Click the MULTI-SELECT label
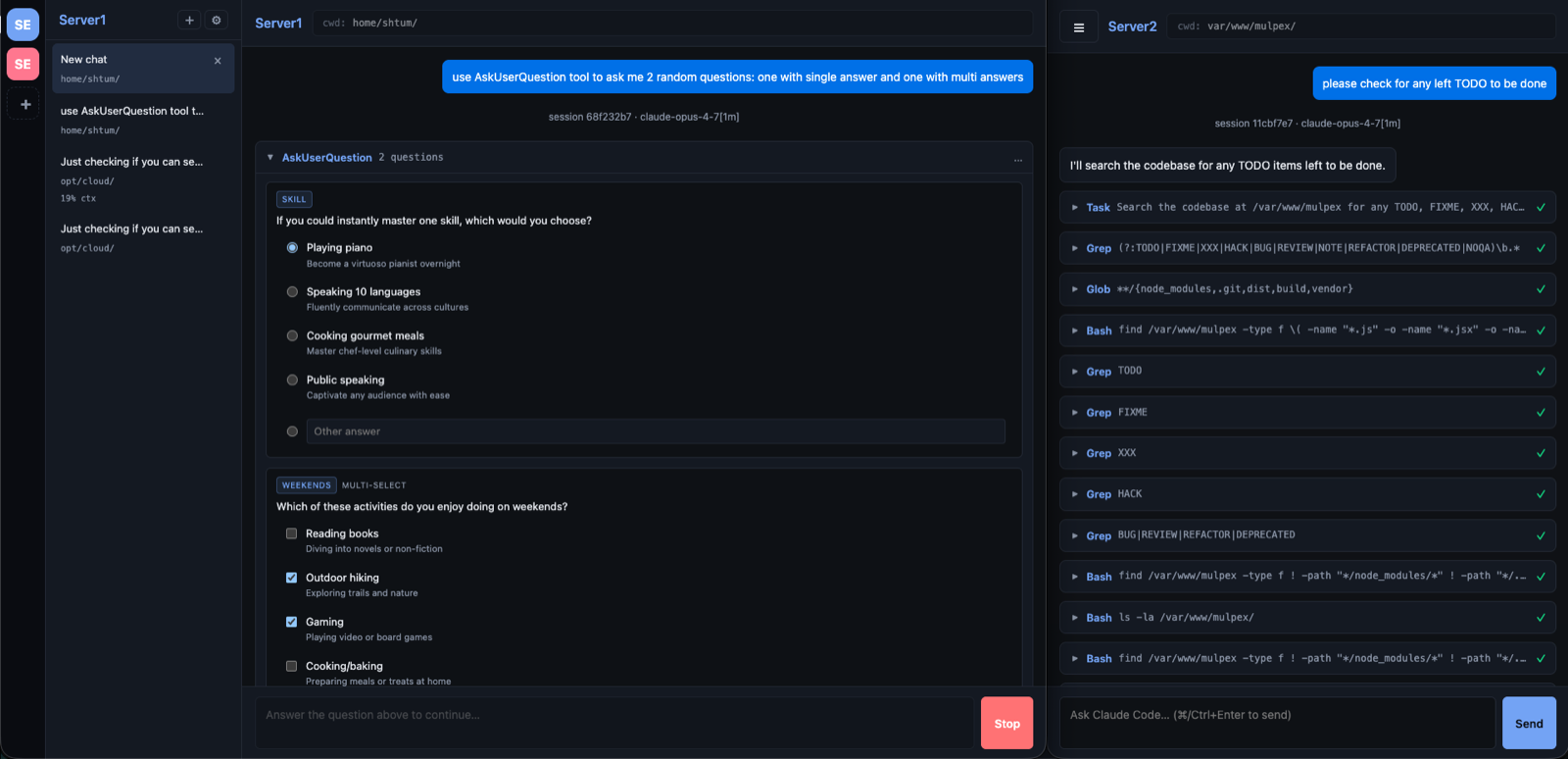The width and height of the screenshot is (1568, 759). [x=373, y=485]
